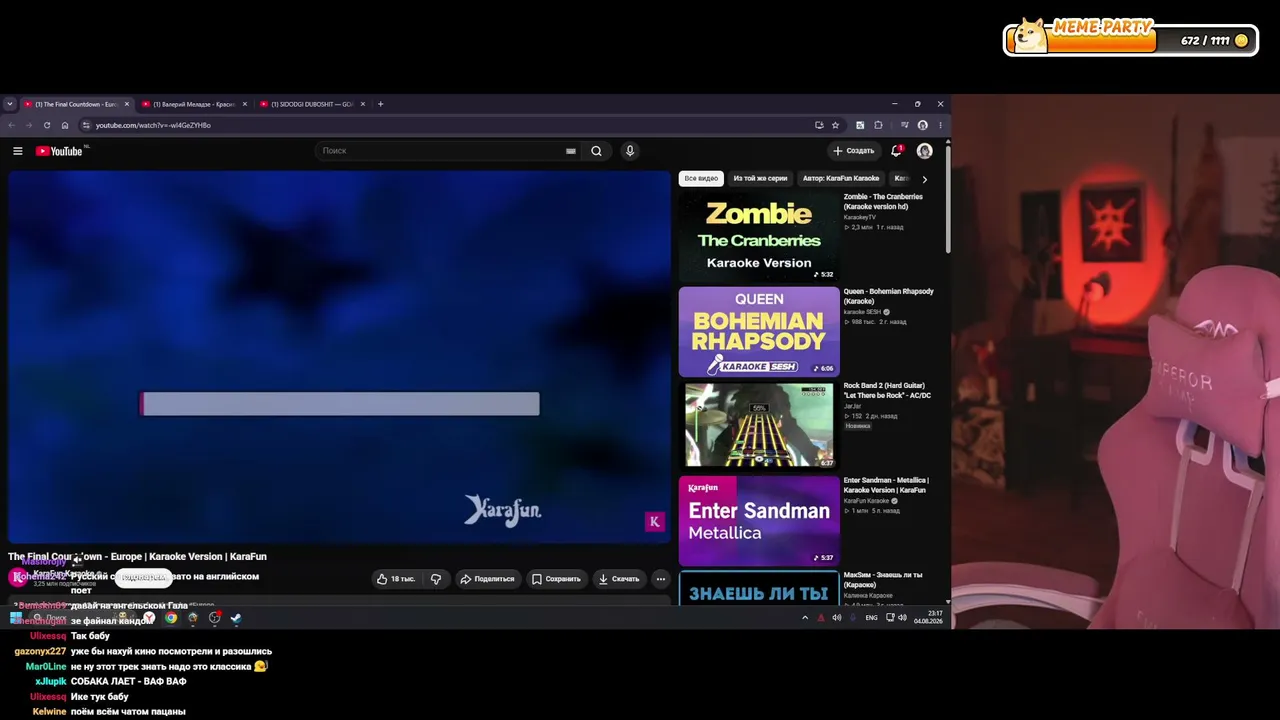
Task: Go to the YouTube home logo
Action: click(59, 151)
